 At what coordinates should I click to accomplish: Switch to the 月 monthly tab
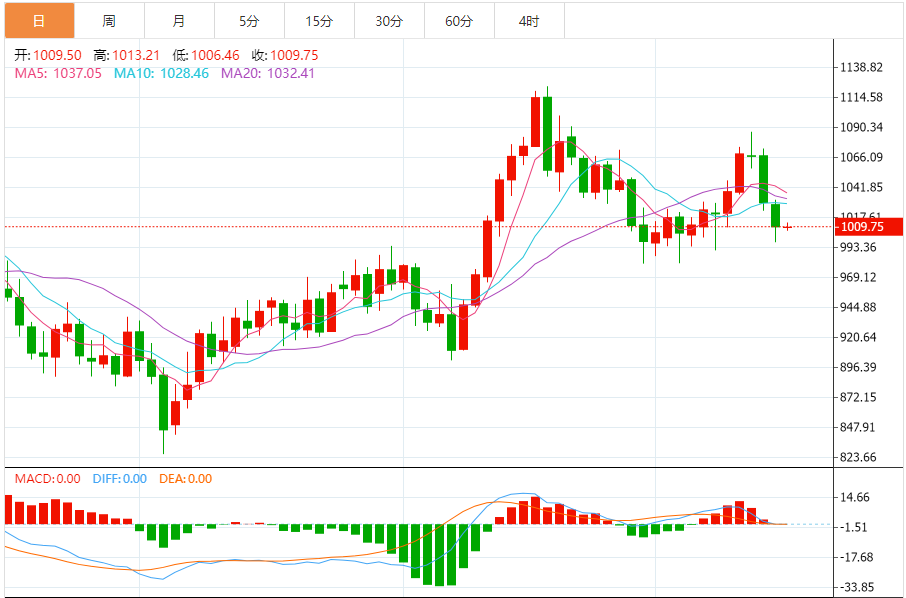coord(179,21)
